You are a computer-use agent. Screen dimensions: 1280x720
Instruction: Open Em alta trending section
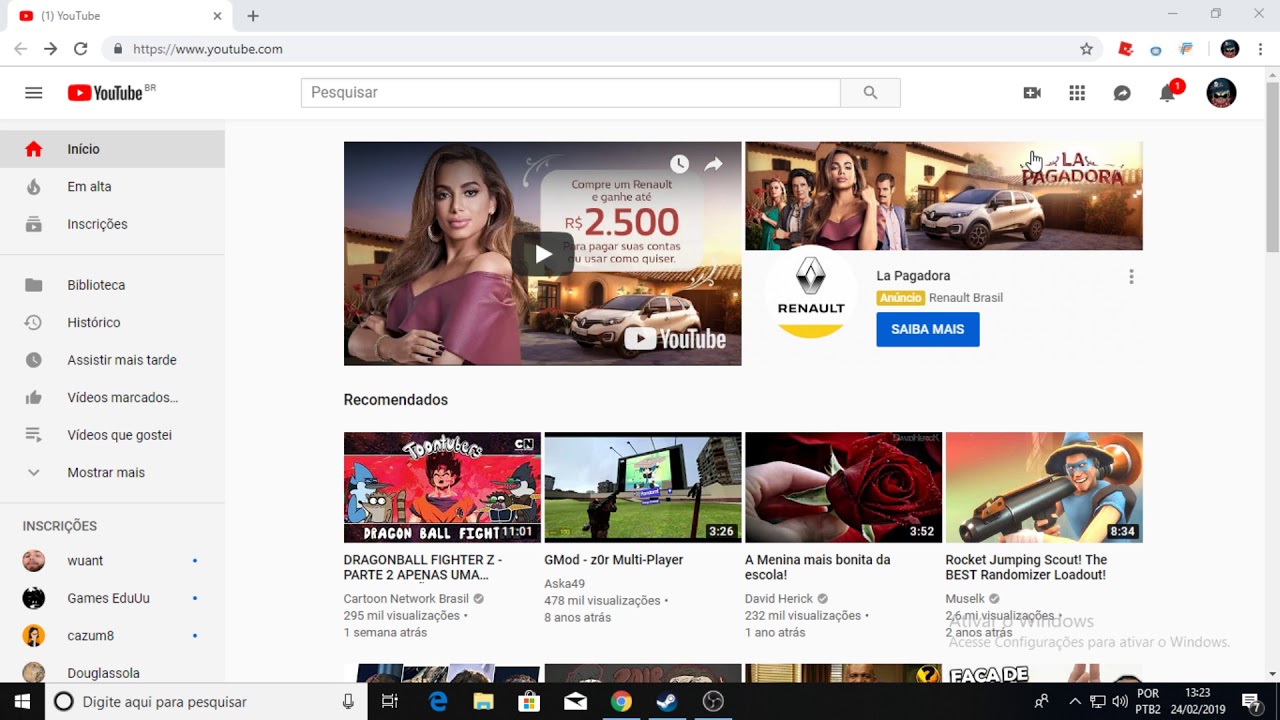click(112, 186)
